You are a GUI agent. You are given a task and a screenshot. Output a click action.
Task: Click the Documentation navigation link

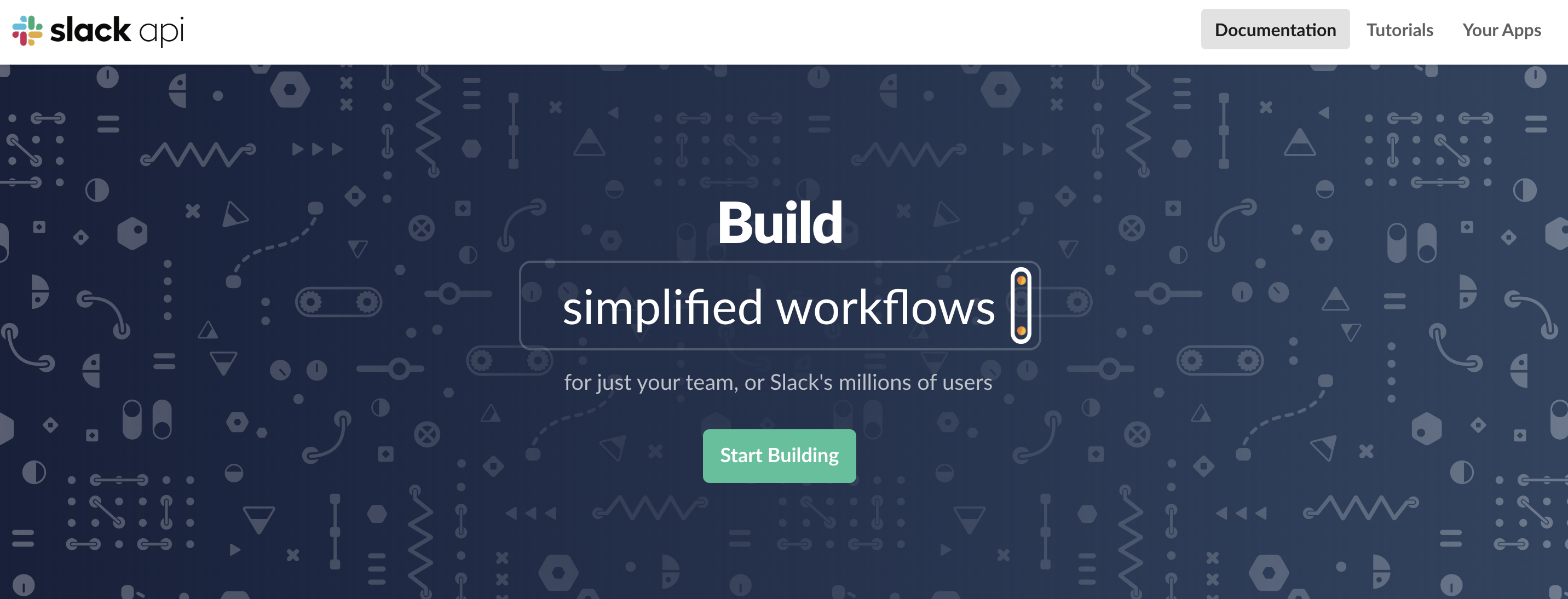click(1275, 29)
